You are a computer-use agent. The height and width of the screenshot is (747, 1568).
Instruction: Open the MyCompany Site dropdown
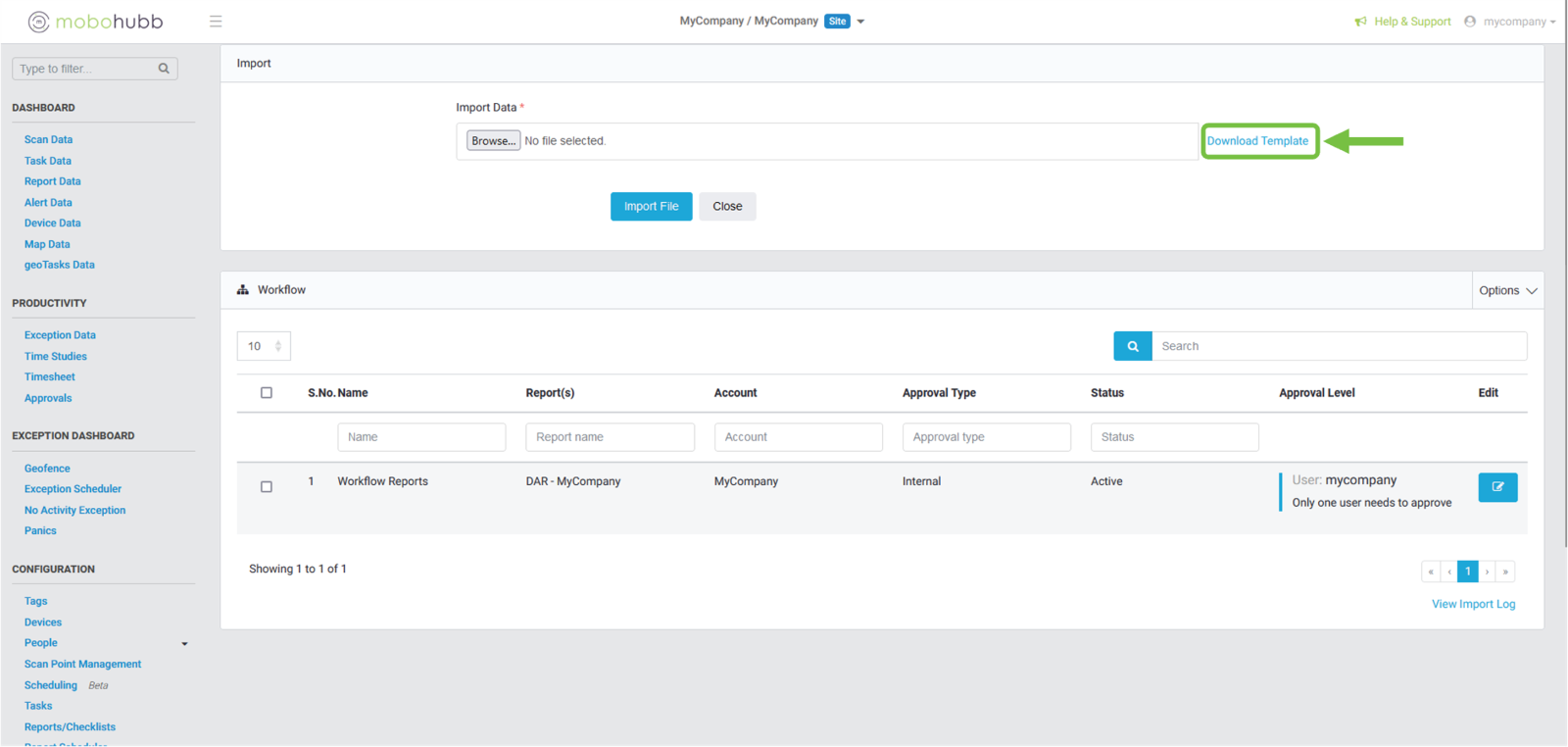[x=860, y=22]
